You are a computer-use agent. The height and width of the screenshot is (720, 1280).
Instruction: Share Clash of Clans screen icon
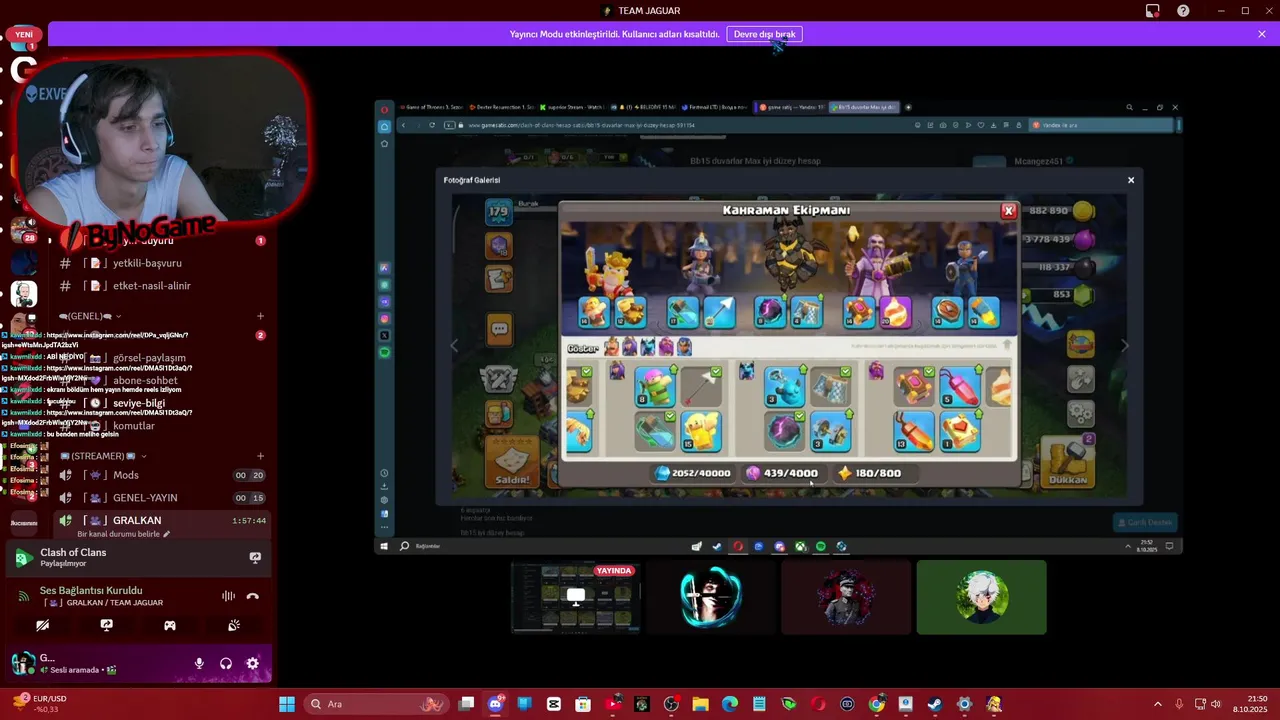point(255,557)
